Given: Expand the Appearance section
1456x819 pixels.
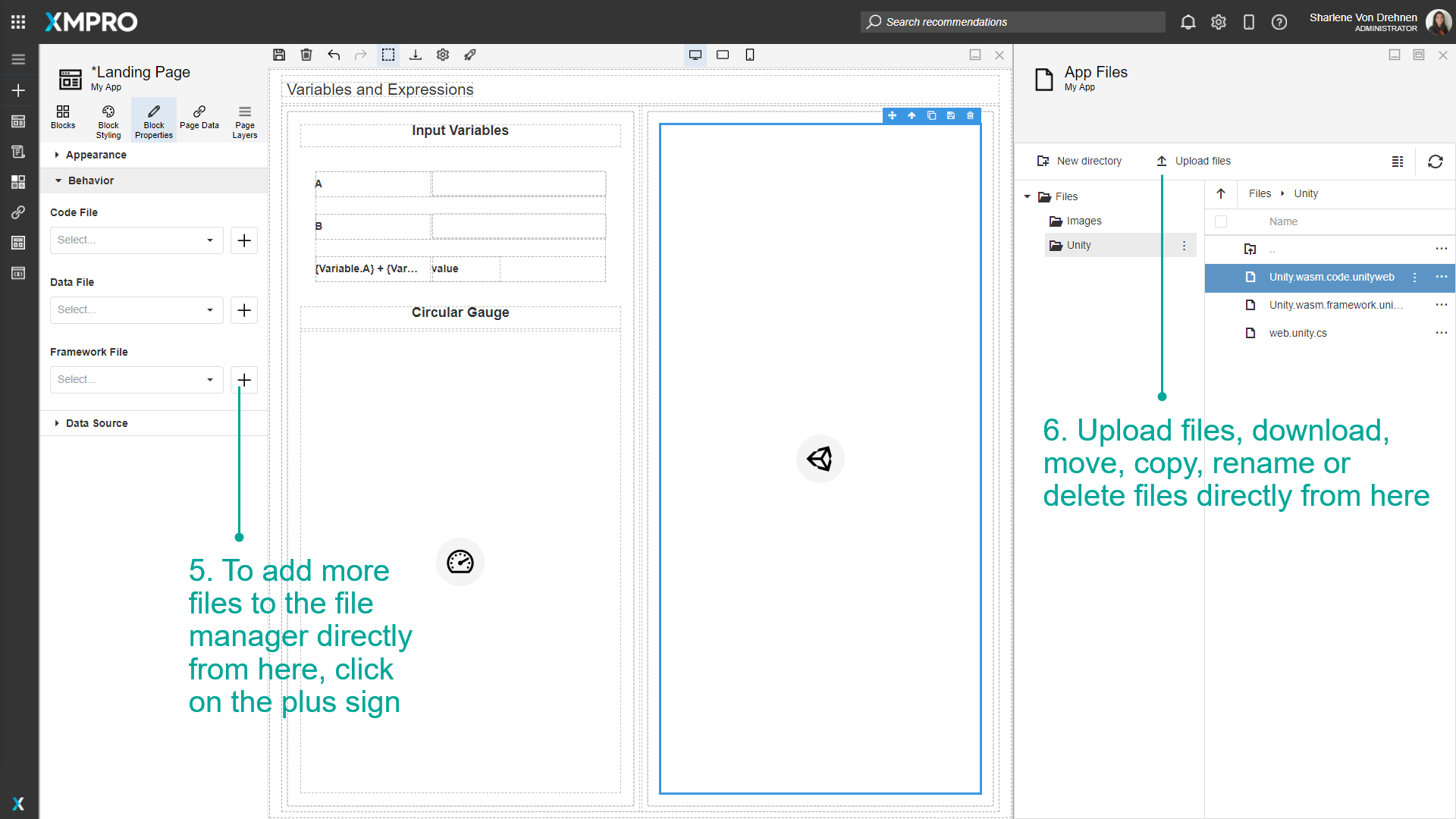Looking at the screenshot, I should [x=96, y=155].
